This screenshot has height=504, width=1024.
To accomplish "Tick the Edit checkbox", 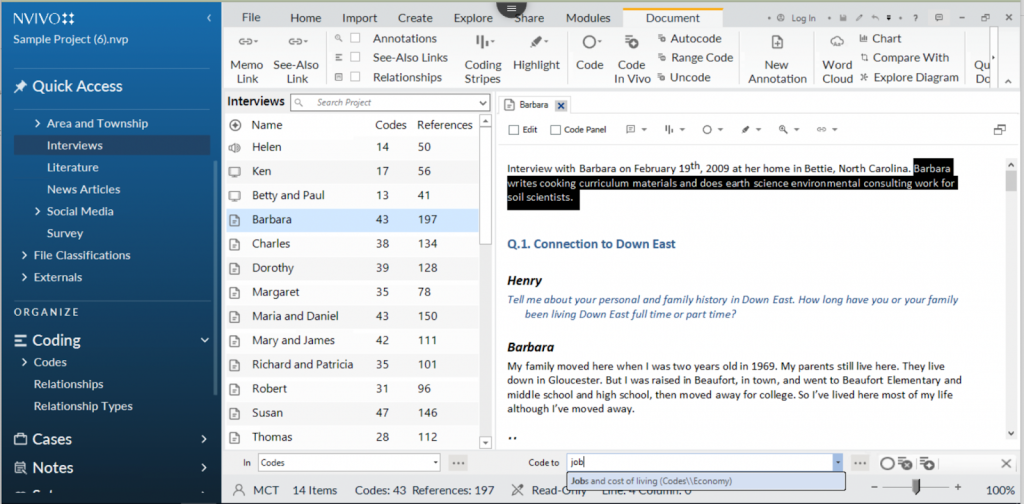I will click(513, 130).
